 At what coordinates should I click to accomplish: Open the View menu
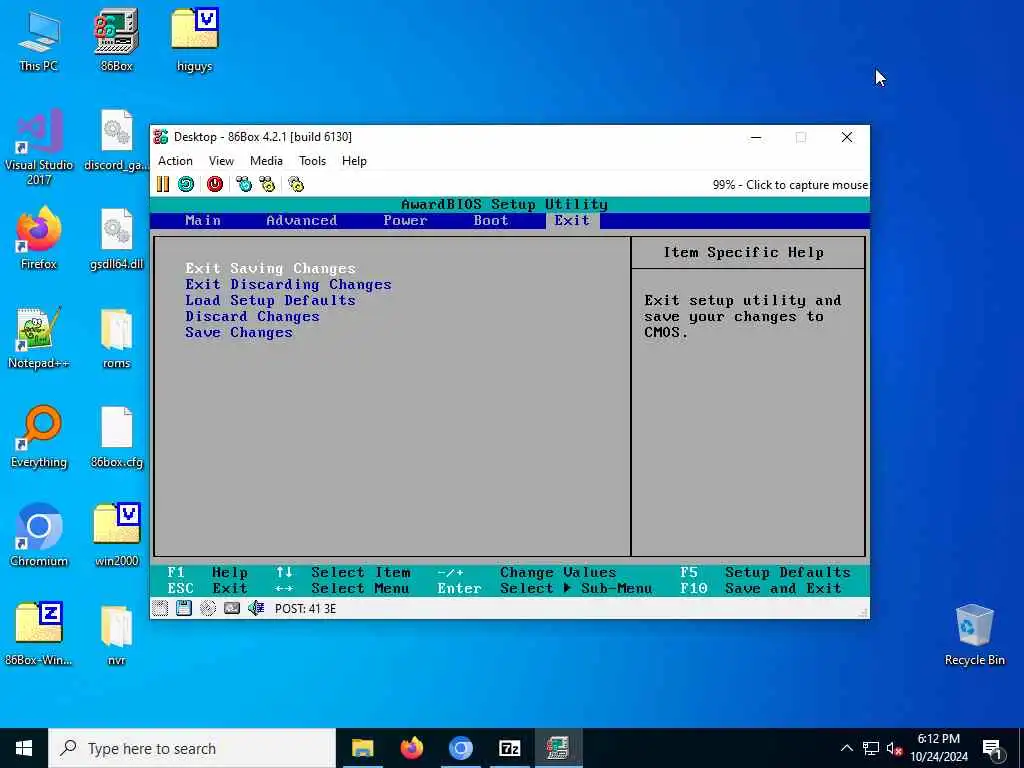click(221, 161)
